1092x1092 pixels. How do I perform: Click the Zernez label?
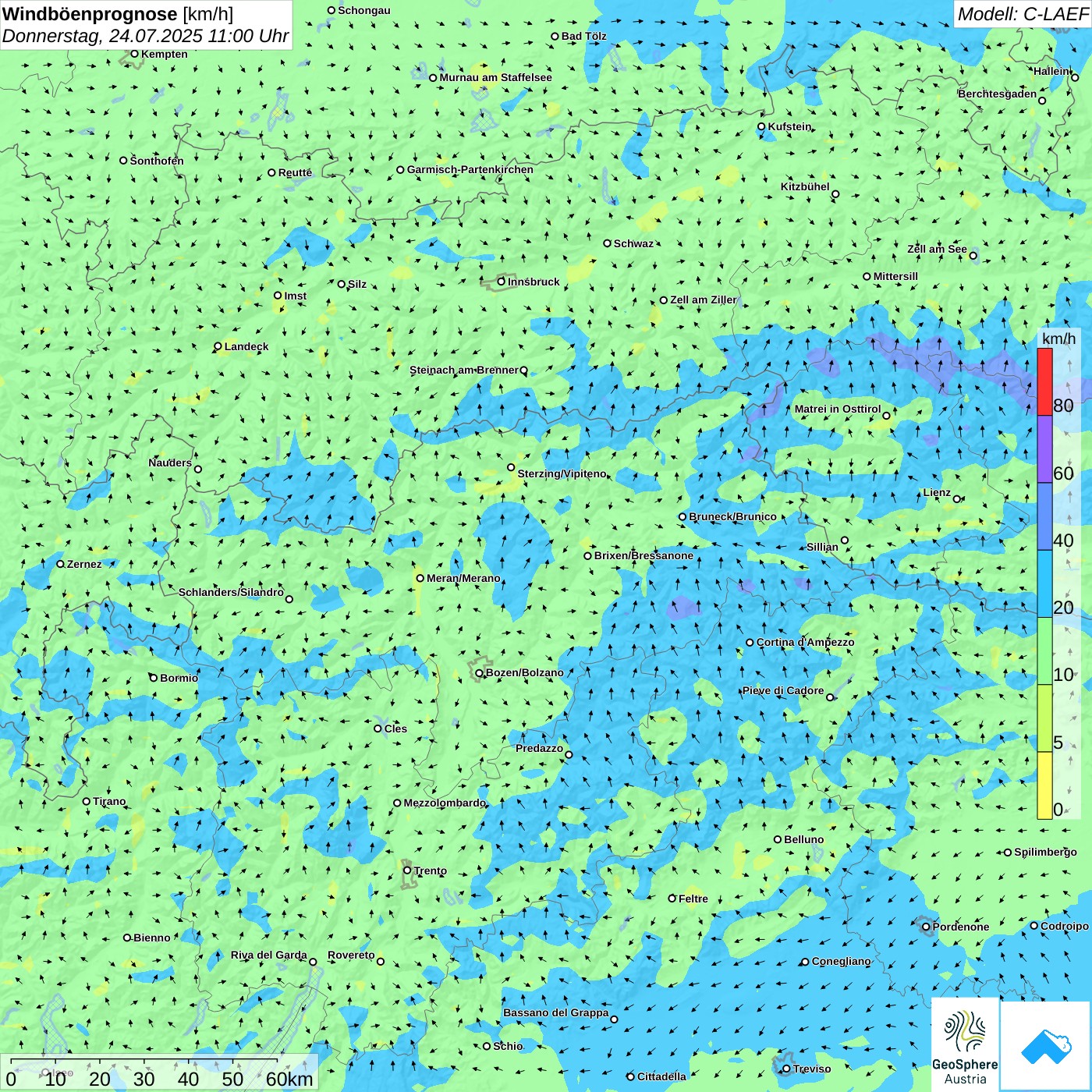(84, 564)
